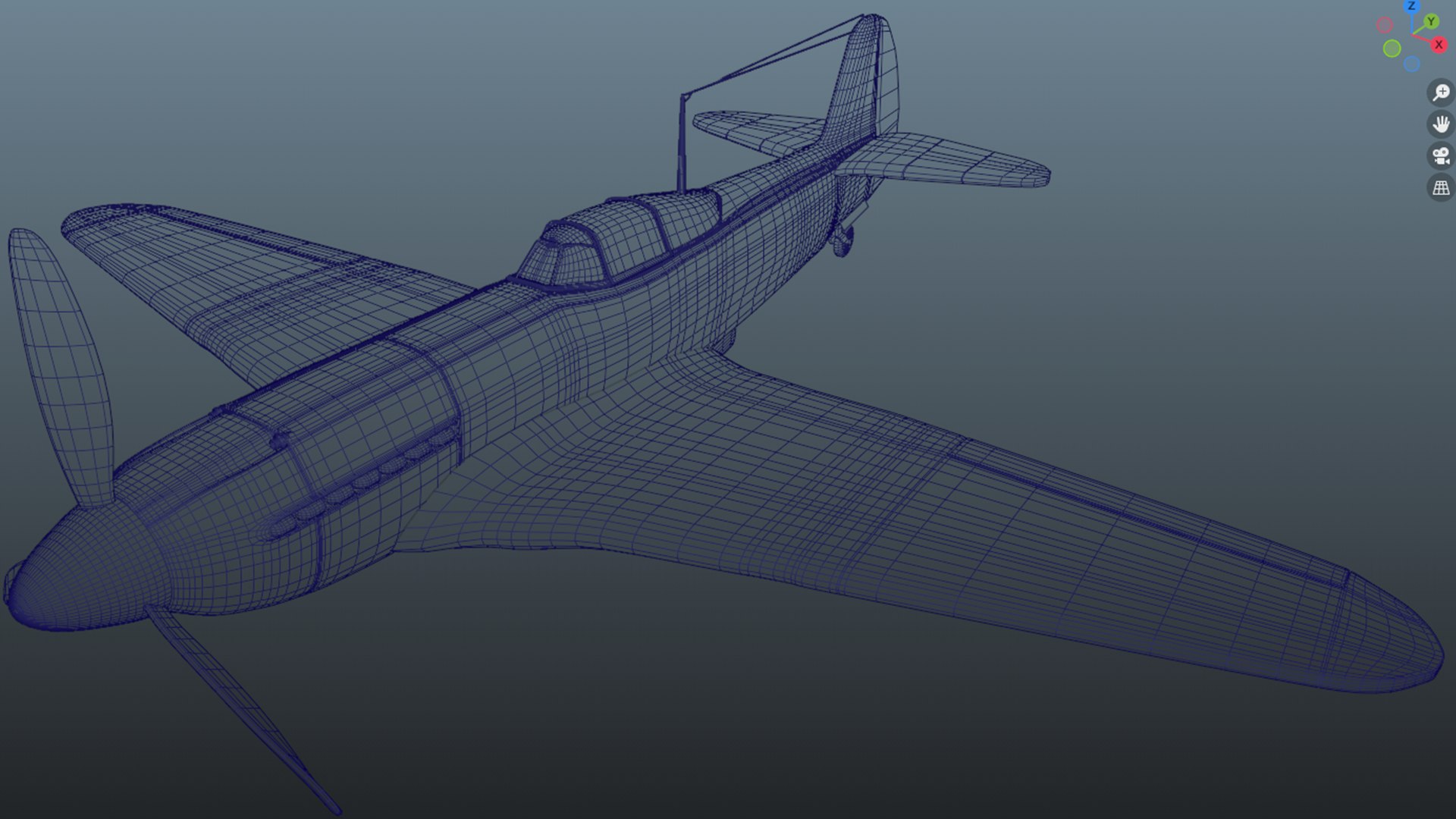Snap view to the blue Z axis
Image resolution: width=1456 pixels, height=819 pixels.
click(x=1411, y=6)
